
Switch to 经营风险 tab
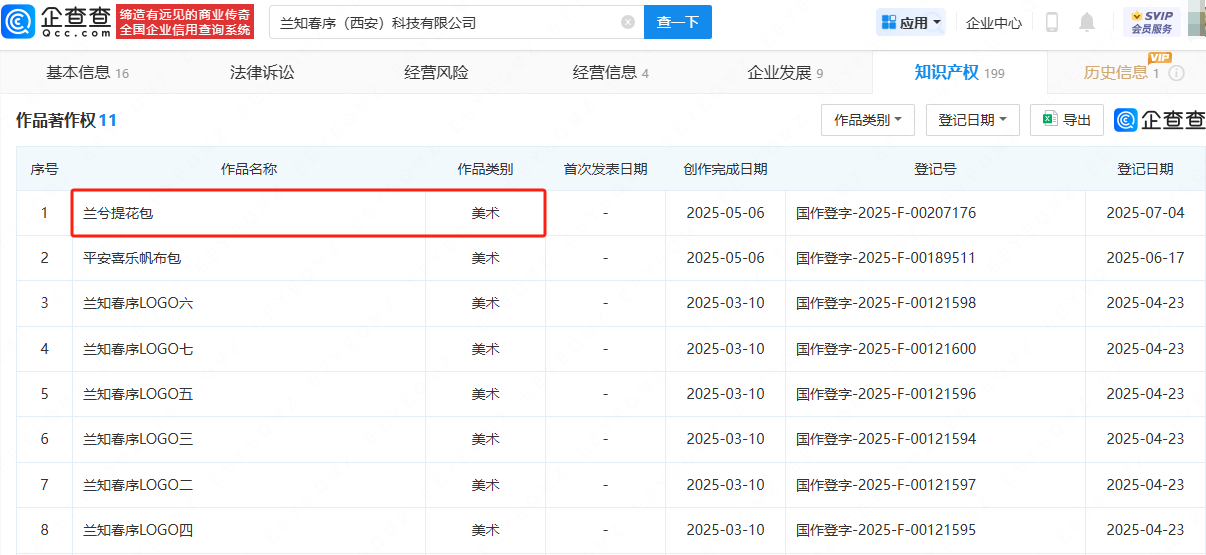436,72
